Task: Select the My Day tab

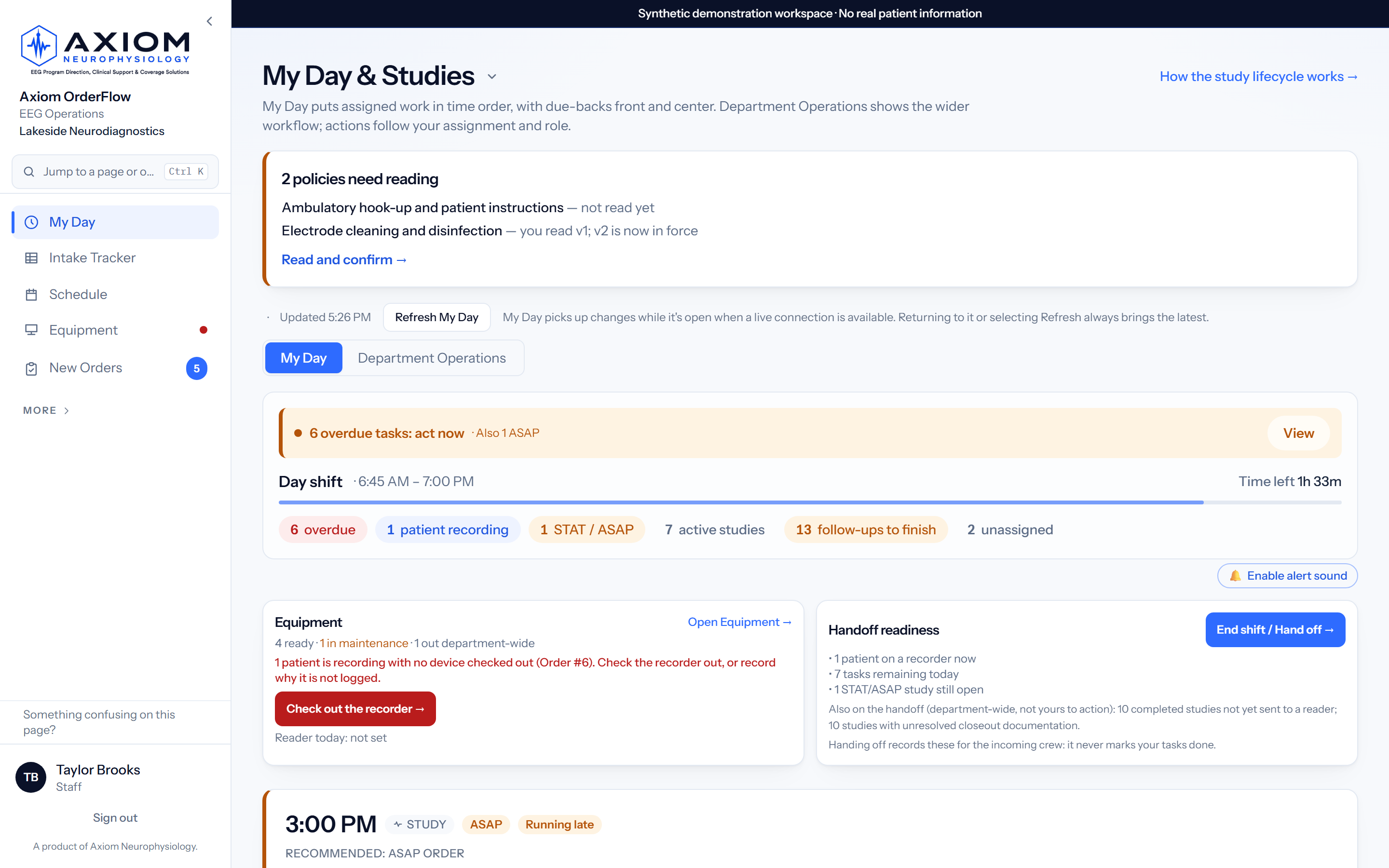Action: click(304, 358)
